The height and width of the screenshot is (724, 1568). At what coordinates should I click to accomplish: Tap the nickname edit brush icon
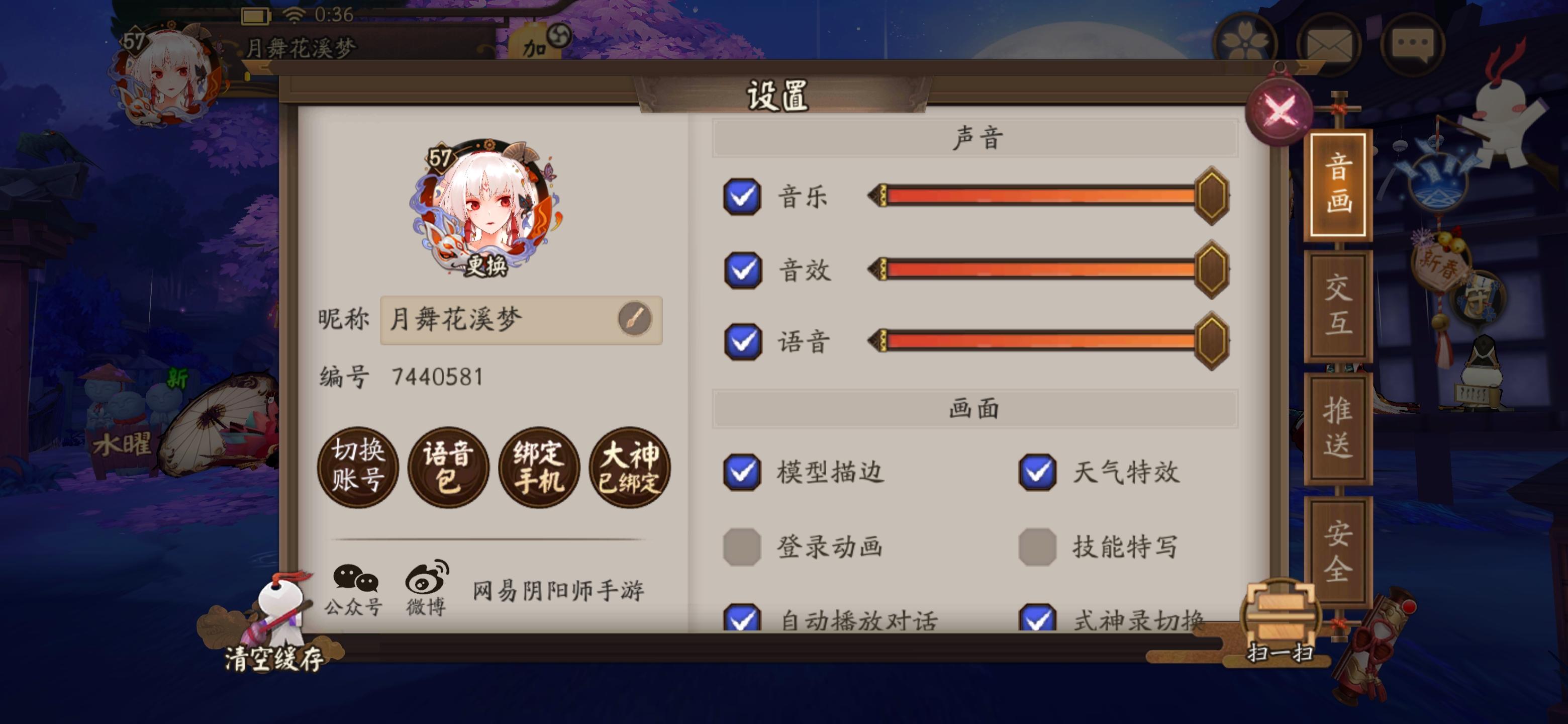(x=634, y=318)
